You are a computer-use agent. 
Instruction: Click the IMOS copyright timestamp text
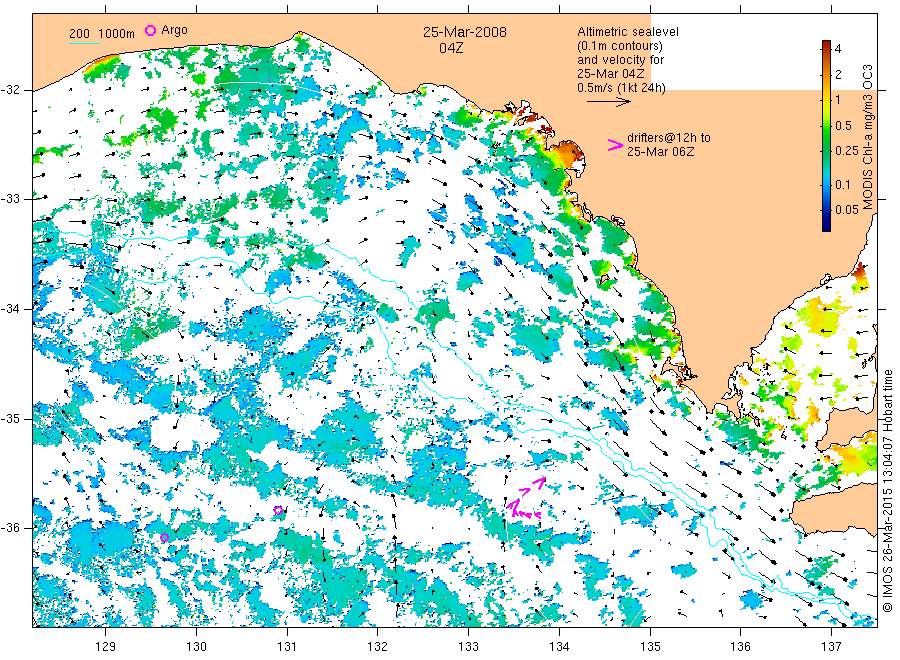(x=888, y=491)
